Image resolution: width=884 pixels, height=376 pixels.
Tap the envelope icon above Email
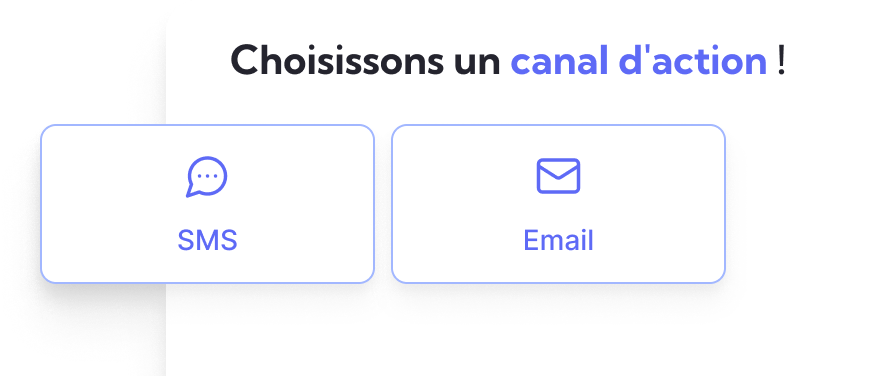click(558, 176)
